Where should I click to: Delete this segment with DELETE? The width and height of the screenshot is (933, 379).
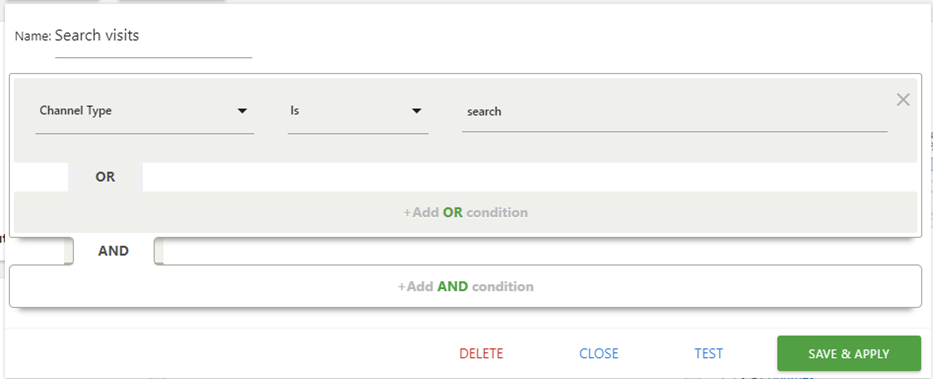tap(481, 353)
